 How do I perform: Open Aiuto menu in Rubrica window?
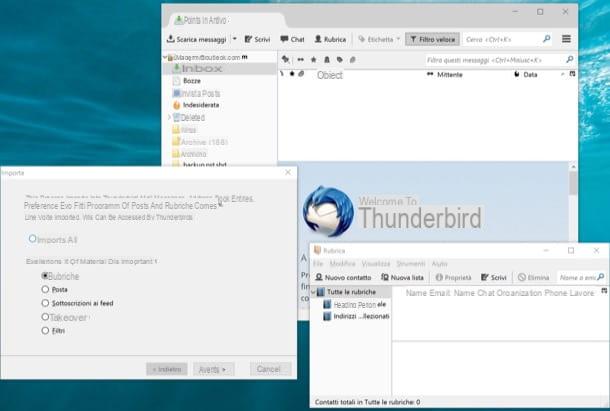pos(440,264)
